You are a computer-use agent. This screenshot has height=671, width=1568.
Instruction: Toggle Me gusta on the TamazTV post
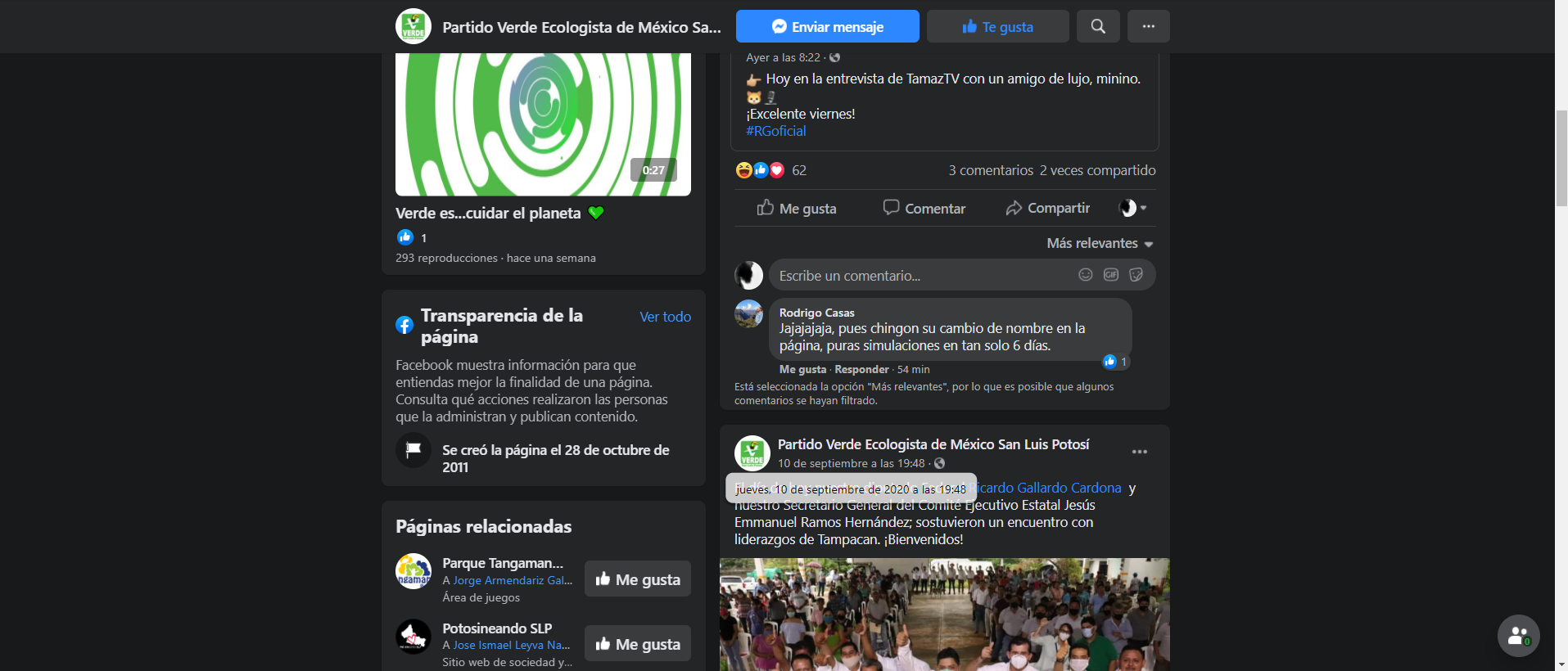coord(796,208)
